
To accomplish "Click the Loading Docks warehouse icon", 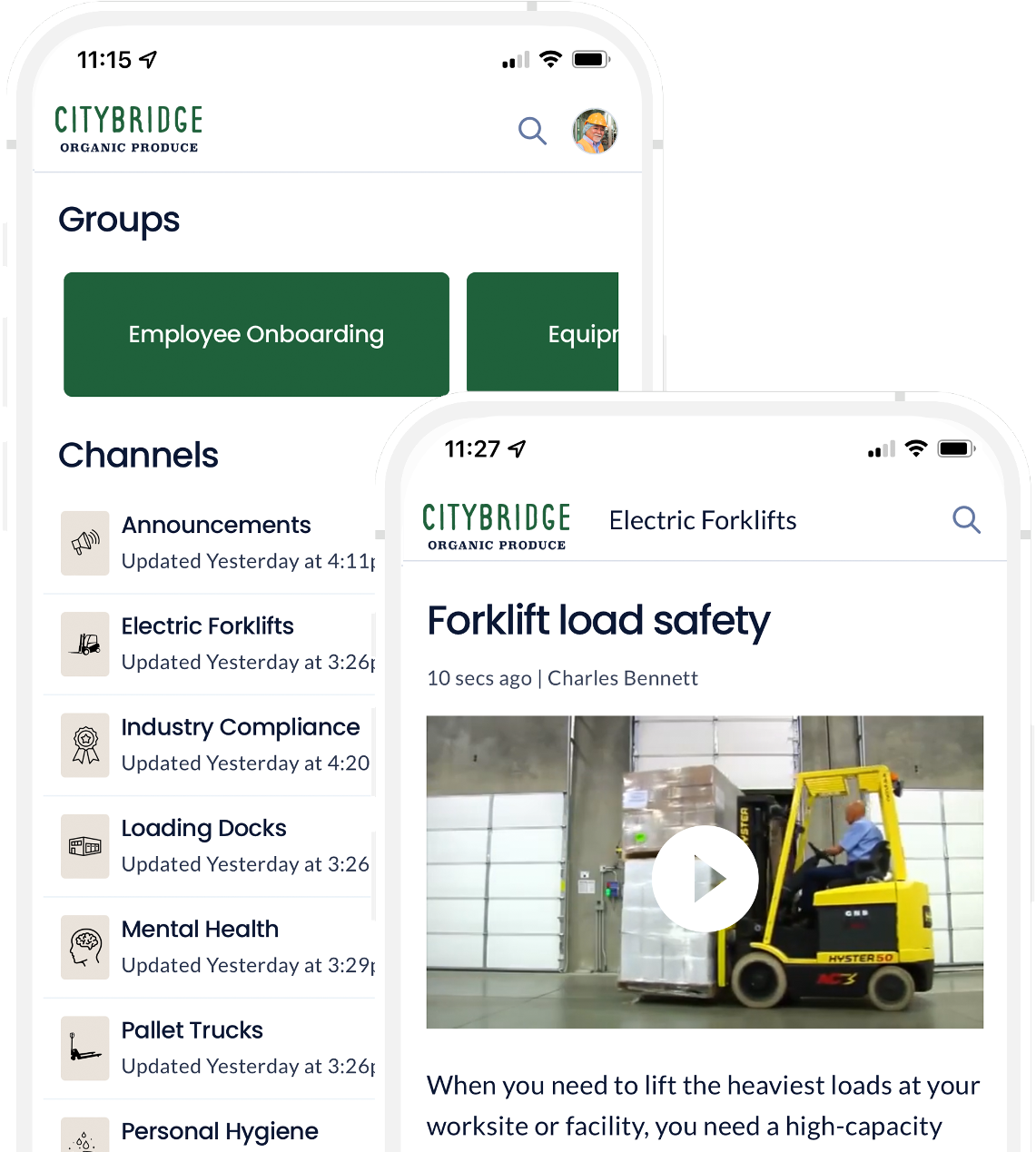I will (x=85, y=846).
